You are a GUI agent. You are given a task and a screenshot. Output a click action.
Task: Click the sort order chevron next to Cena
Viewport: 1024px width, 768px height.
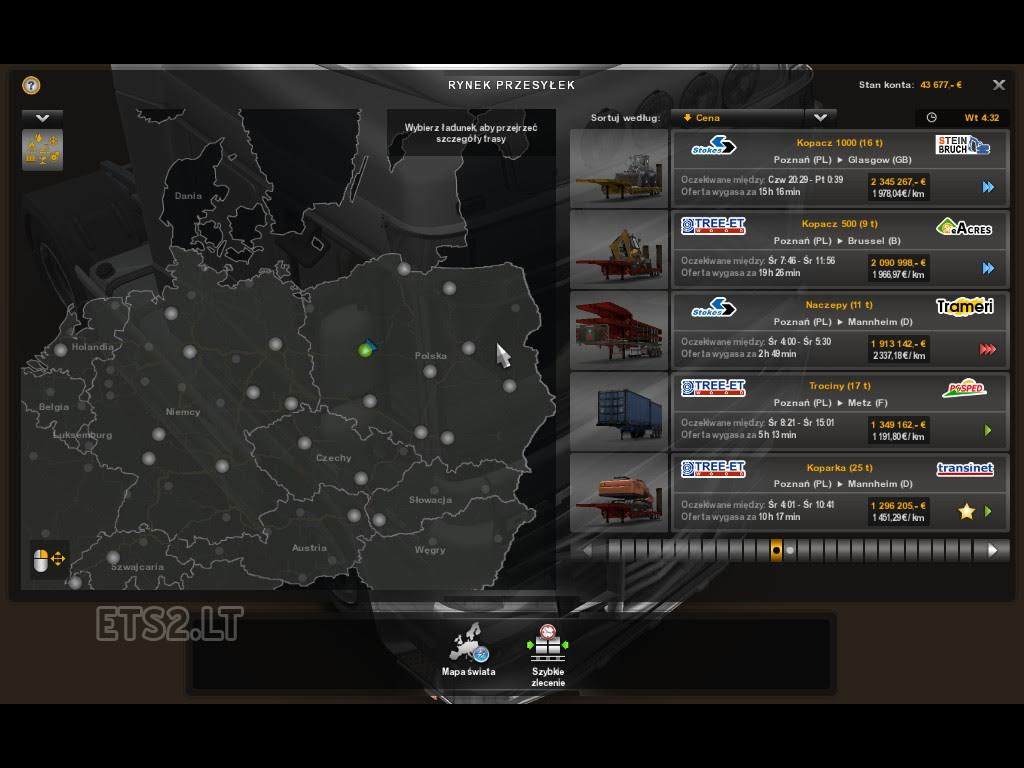[820, 118]
